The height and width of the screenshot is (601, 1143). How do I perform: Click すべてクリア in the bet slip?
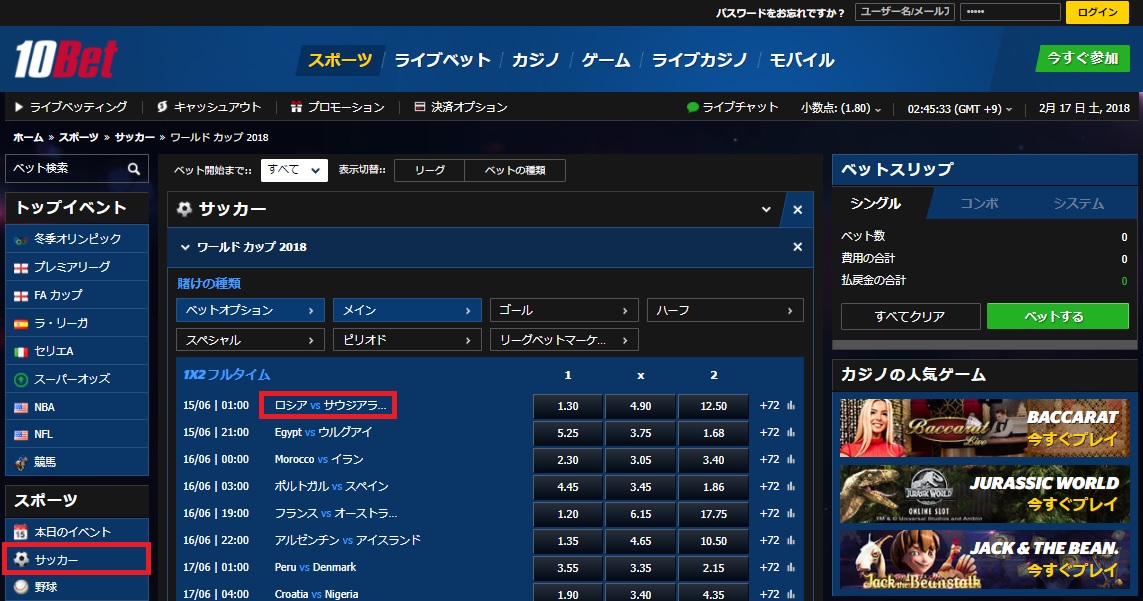click(x=910, y=317)
